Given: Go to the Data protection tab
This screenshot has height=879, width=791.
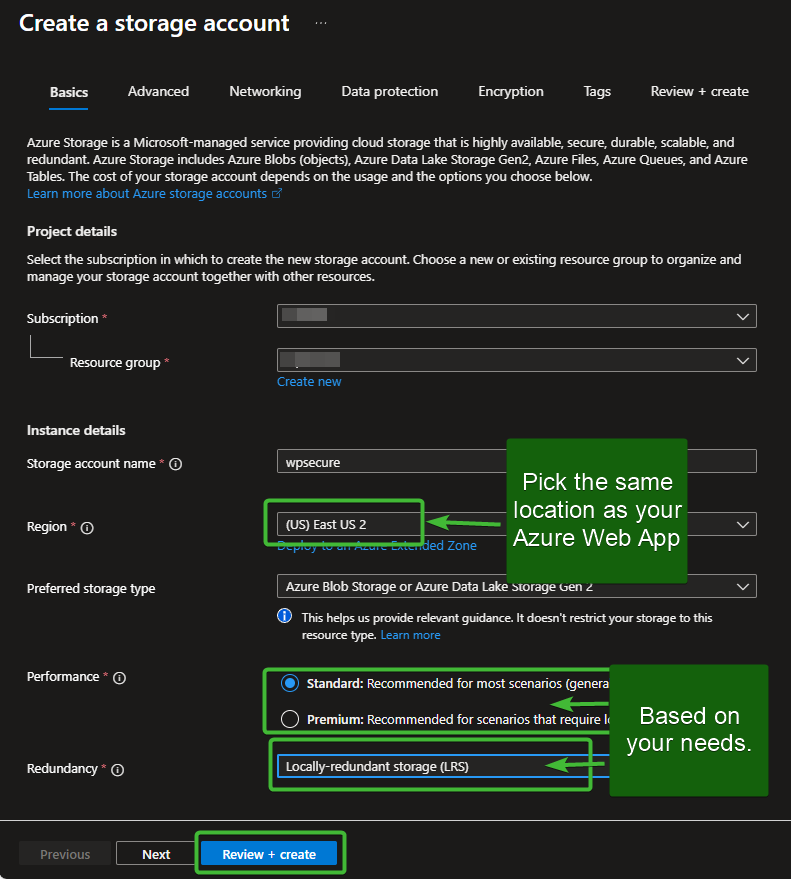Looking at the screenshot, I should [x=389, y=91].
